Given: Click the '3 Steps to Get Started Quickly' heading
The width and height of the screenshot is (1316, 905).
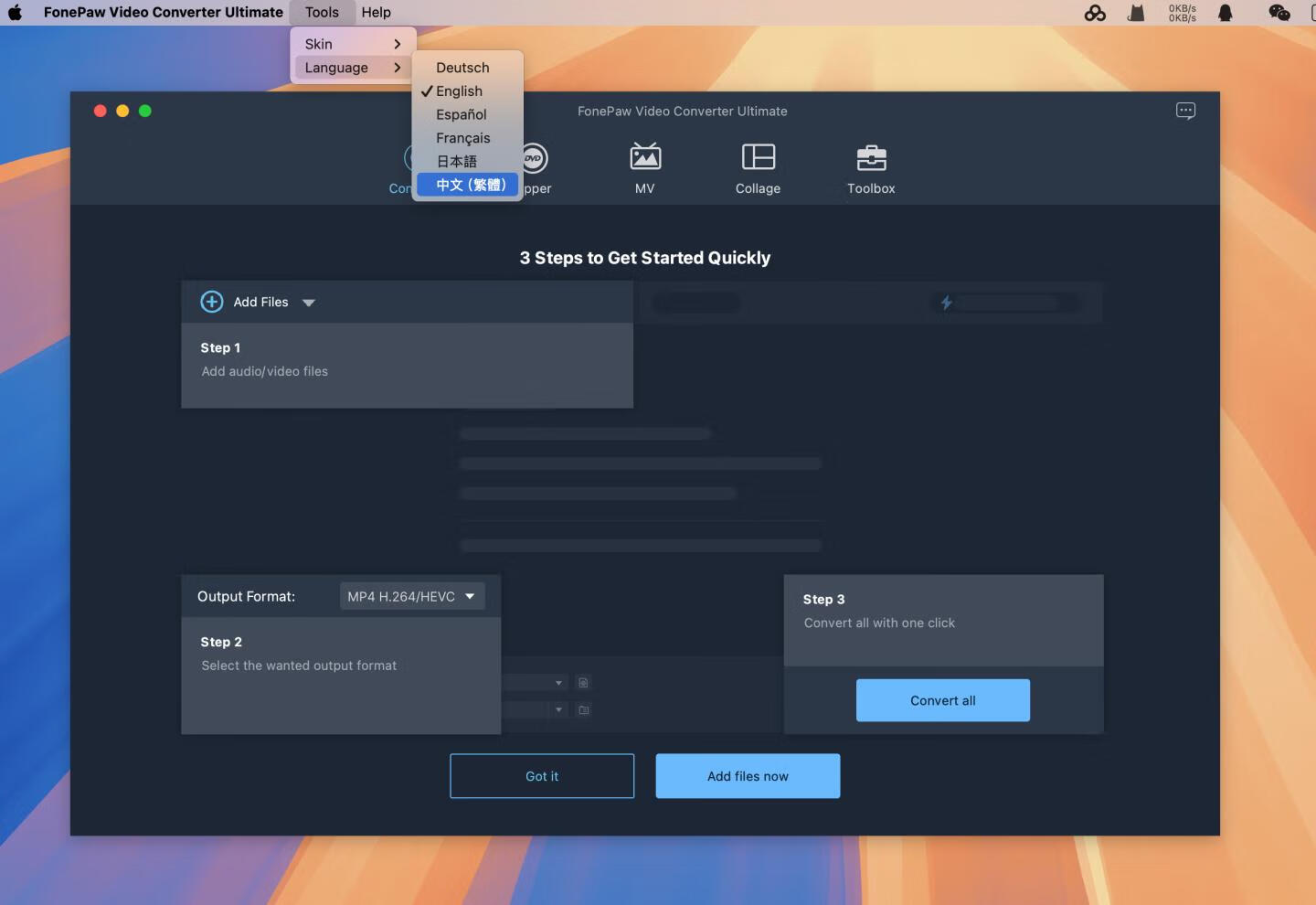Looking at the screenshot, I should coord(645,258).
